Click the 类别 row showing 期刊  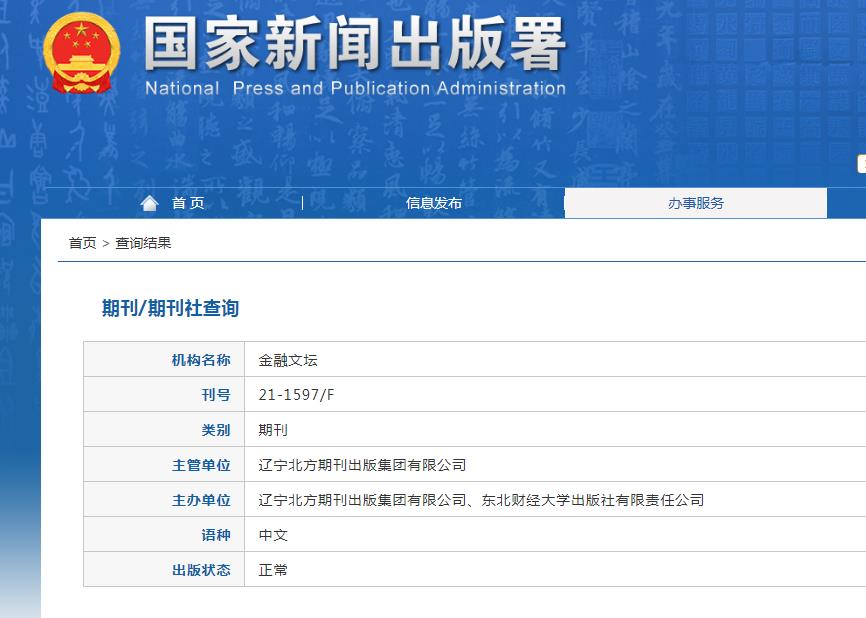tap(275, 429)
